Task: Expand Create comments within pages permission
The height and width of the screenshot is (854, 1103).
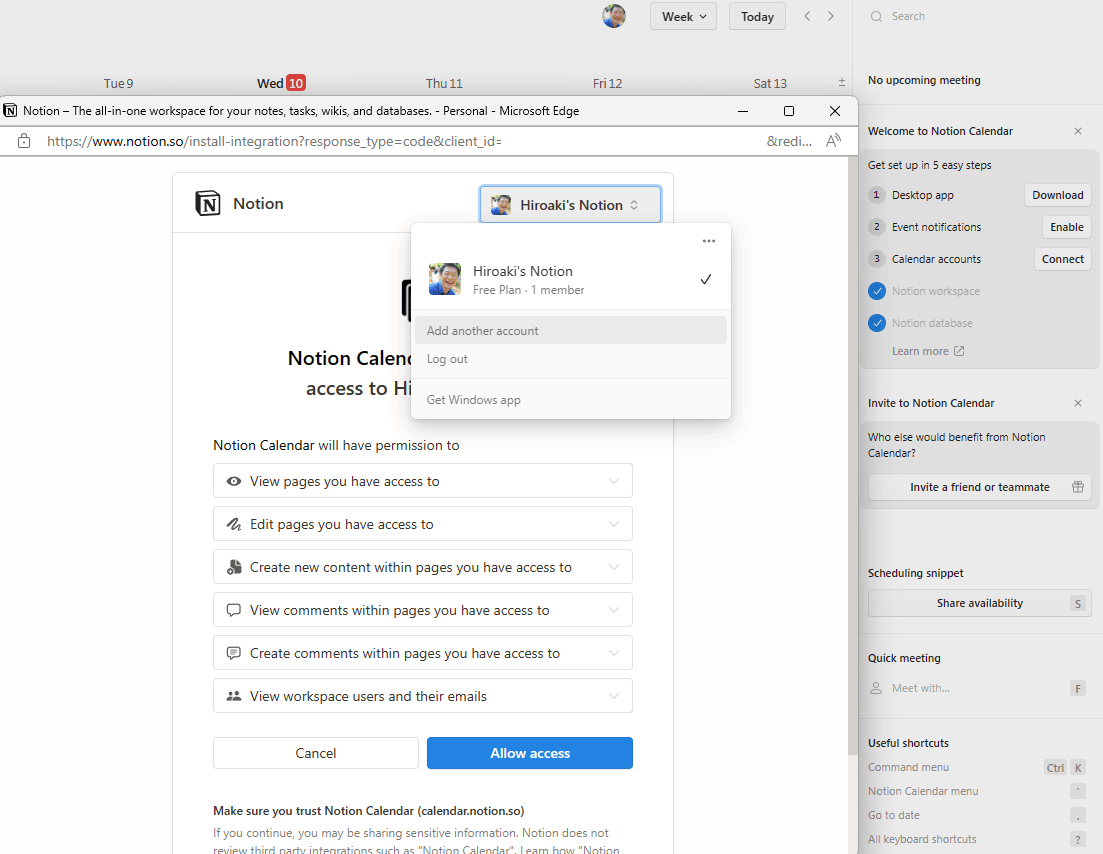Action: pyautogui.click(x=423, y=653)
